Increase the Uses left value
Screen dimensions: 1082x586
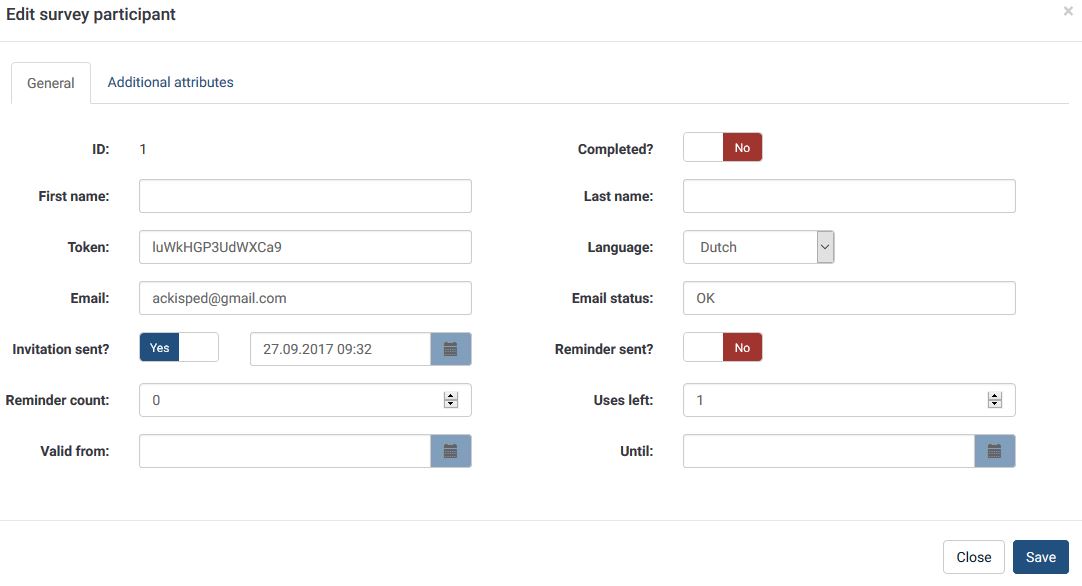click(x=994, y=396)
